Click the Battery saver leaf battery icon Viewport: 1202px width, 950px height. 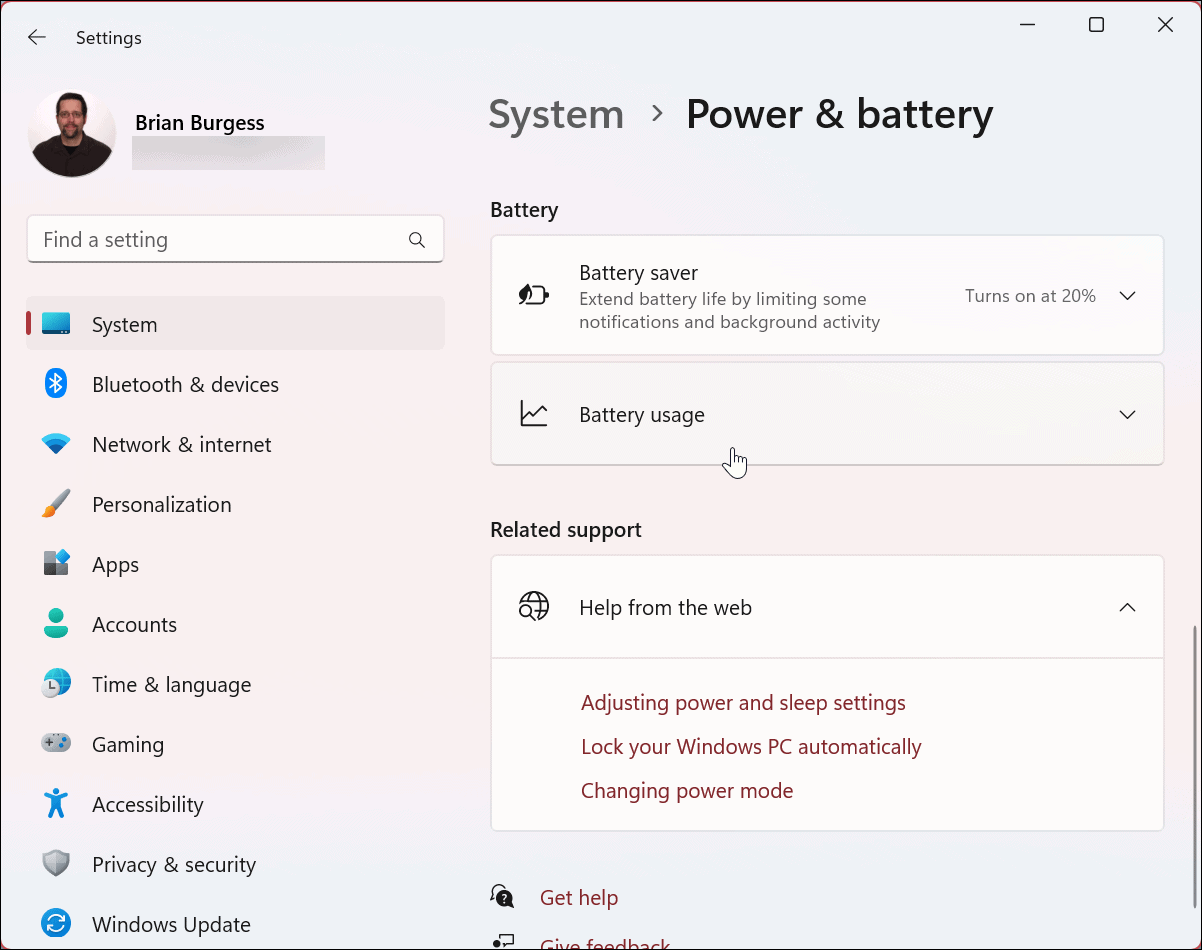pos(533,295)
